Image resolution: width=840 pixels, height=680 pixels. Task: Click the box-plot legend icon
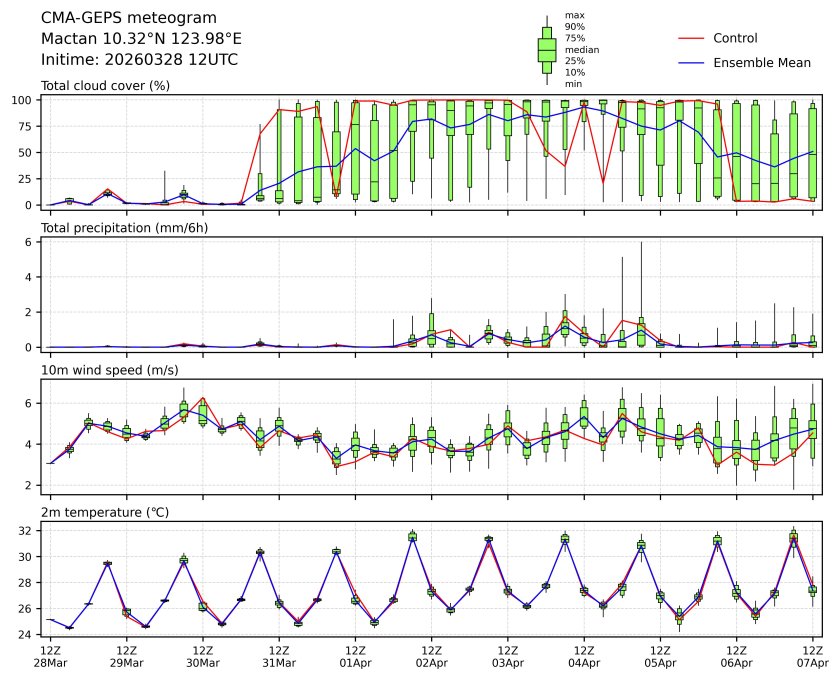pos(547,50)
